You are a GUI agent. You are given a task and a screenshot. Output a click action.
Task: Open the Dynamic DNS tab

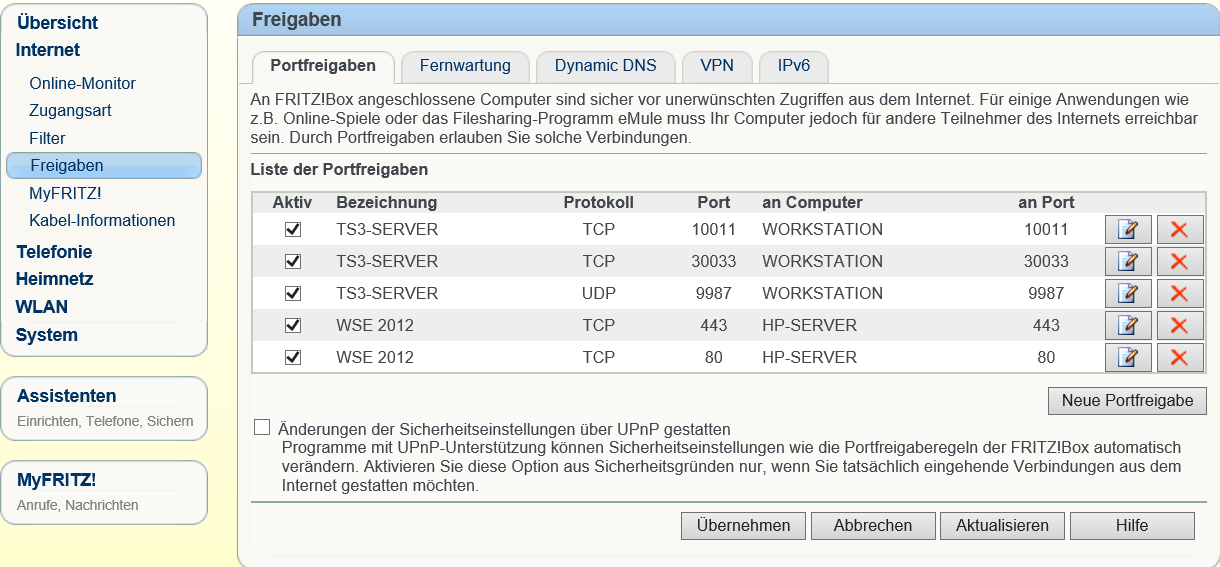pyautogui.click(x=605, y=66)
